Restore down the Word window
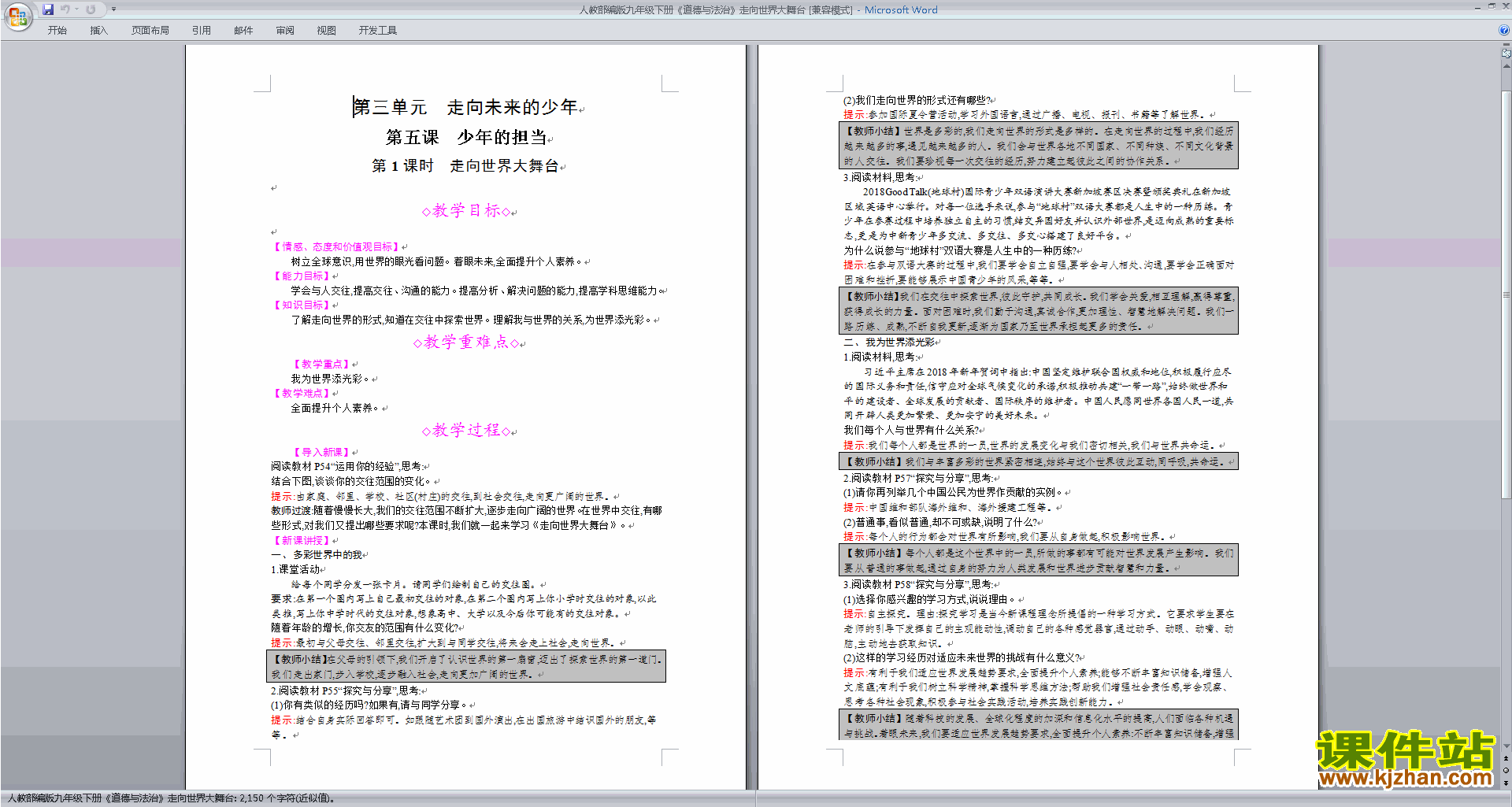Image resolution: width=1512 pixels, height=807 pixels. pyautogui.click(x=1492, y=6)
